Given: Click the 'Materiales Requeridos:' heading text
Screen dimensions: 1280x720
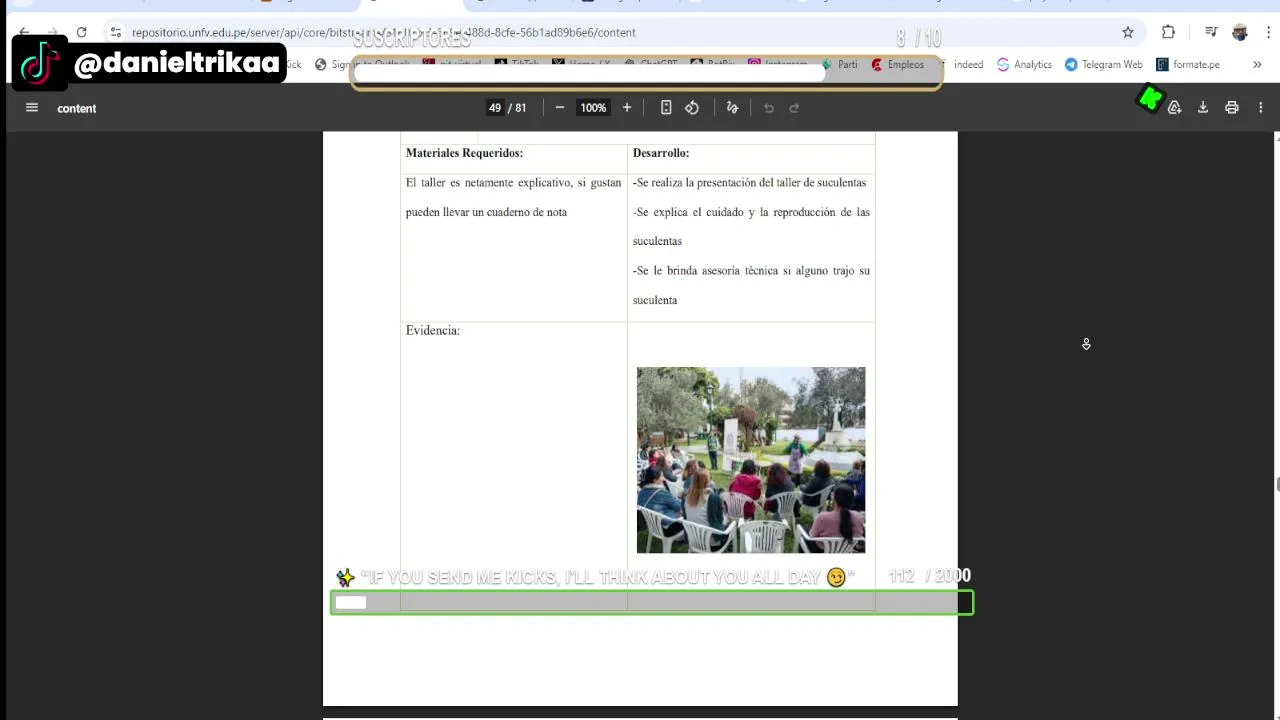Looking at the screenshot, I should click(x=464, y=153).
